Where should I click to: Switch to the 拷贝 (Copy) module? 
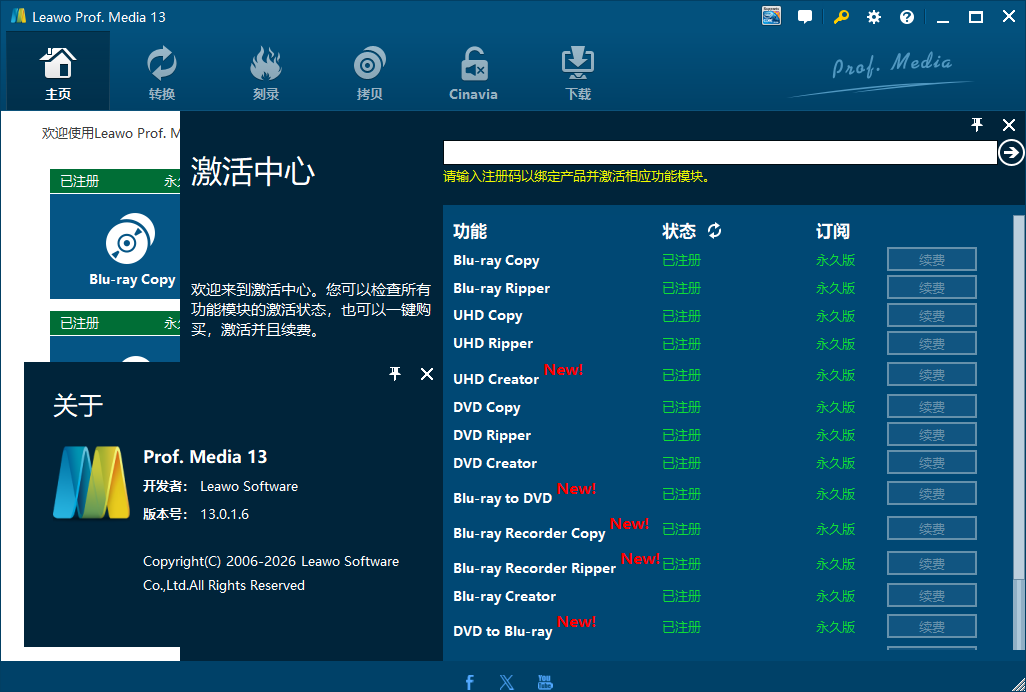pos(369,73)
